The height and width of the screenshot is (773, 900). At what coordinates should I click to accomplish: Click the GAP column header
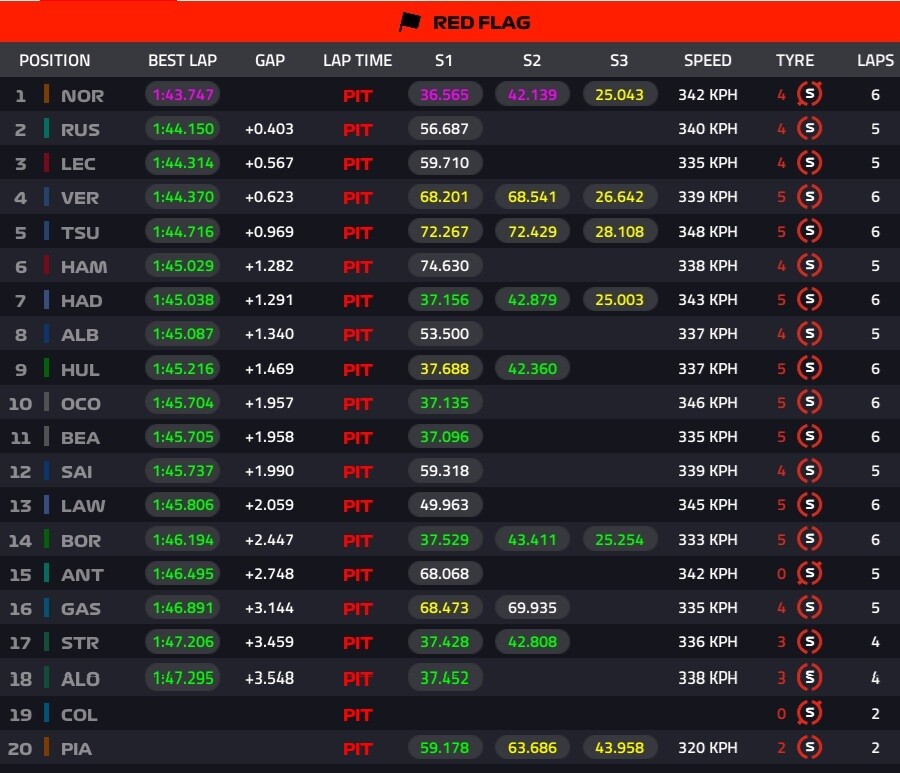click(x=270, y=60)
